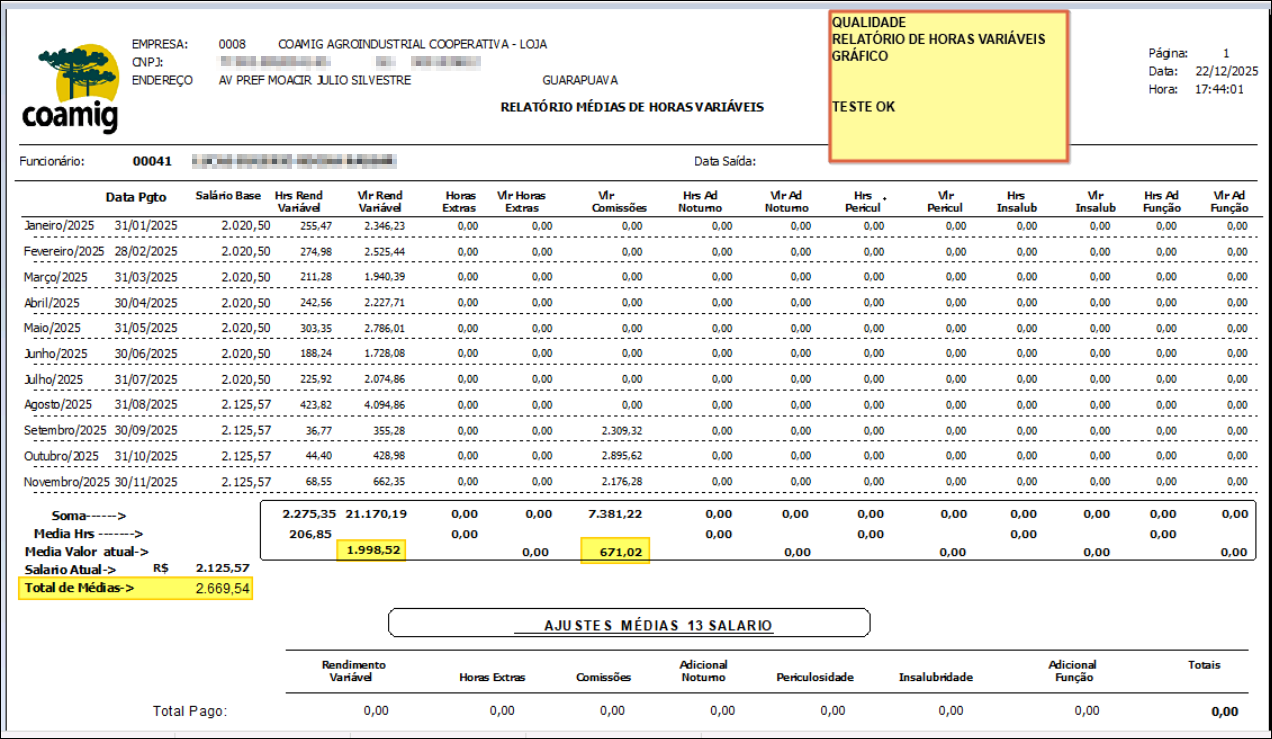This screenshot has height=739, width=1272.
Task: Click the AJUSTES MÉDIAS 13 SALARIO heading
Action: (643, 625)
